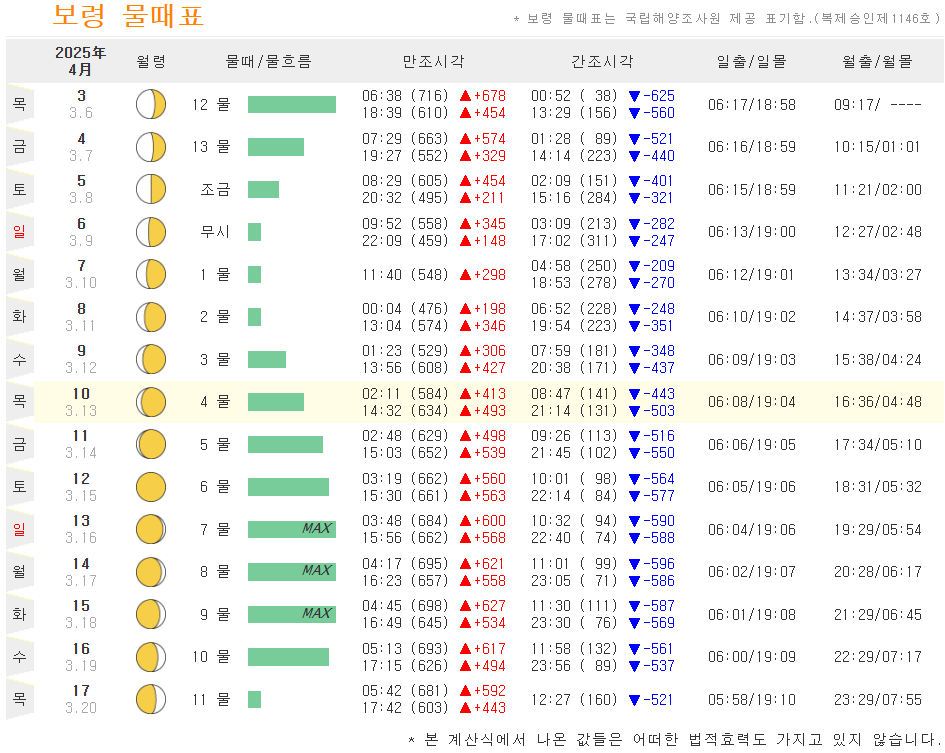Click the moon icon in the 무시 row

coord(150,230)
